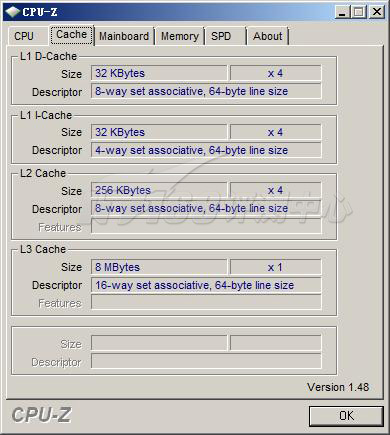Viewport: 390px width, 435px height.
Task: Open the SPD tab
Action: tap(221, 36)
